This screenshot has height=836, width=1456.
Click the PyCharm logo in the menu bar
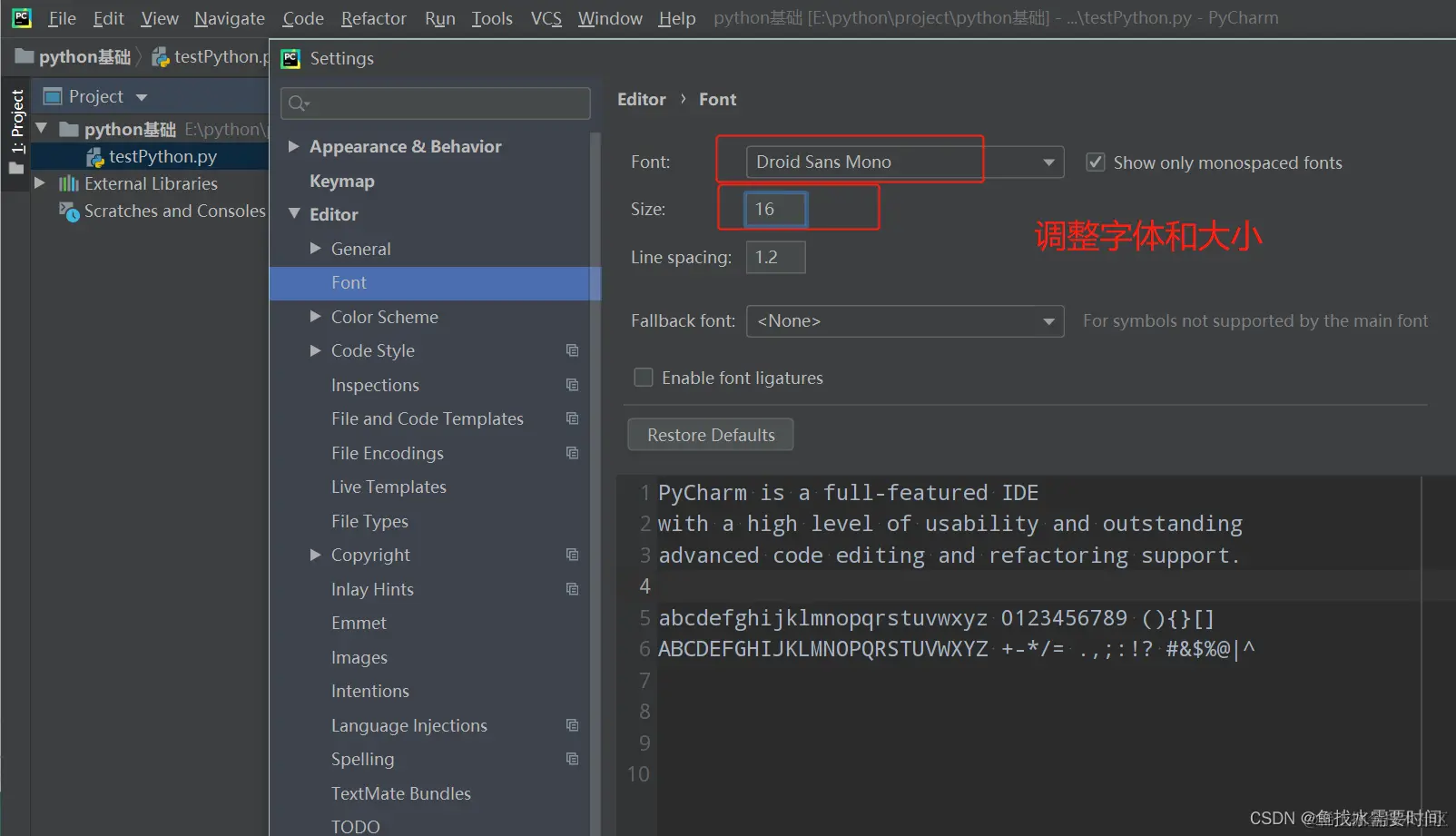click(21, 17)
